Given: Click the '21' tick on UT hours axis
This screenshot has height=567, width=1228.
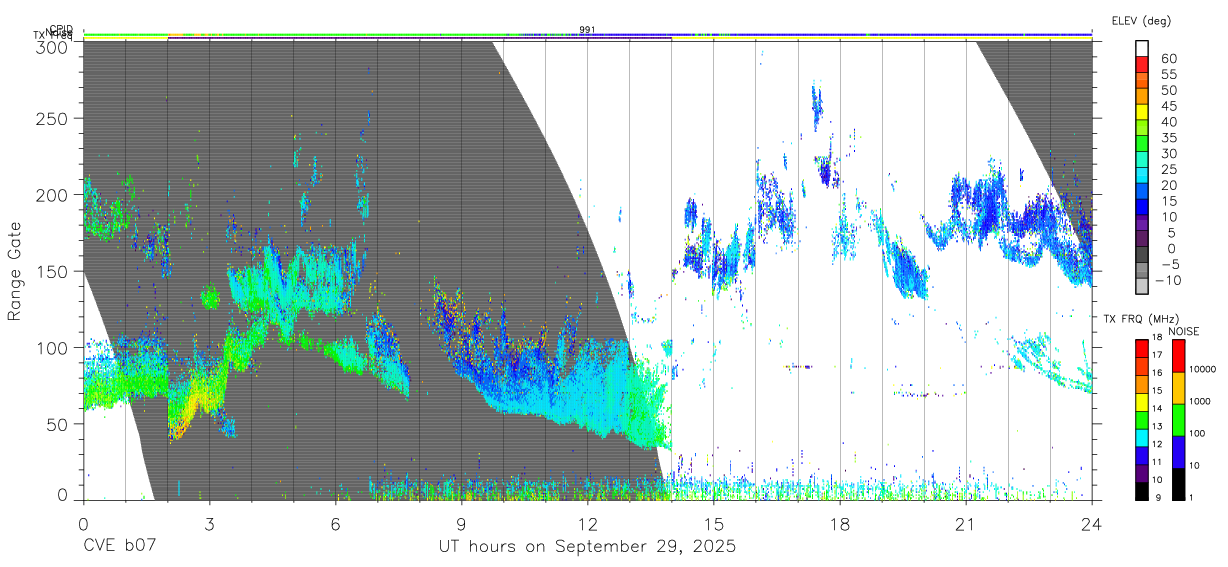Looking at the screenshot, I should tap(966, 523).
